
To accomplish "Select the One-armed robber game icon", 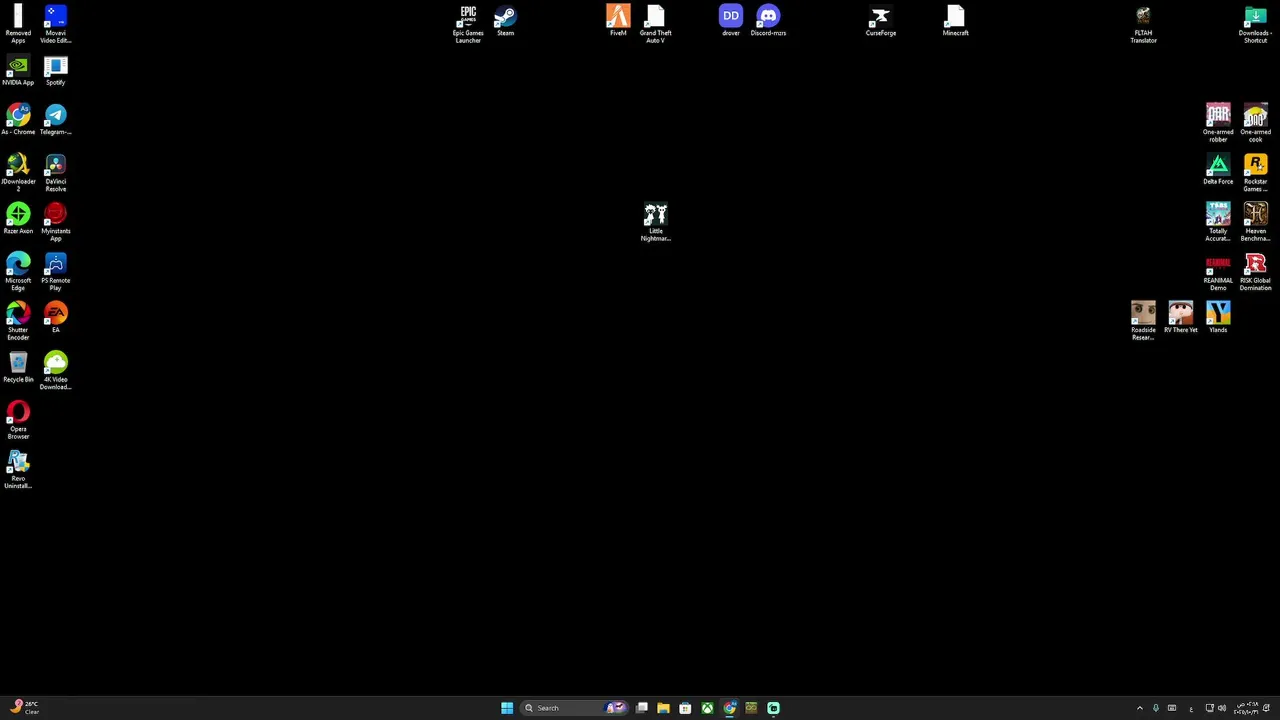I will pyautogui.click(x=1218, y=123).
